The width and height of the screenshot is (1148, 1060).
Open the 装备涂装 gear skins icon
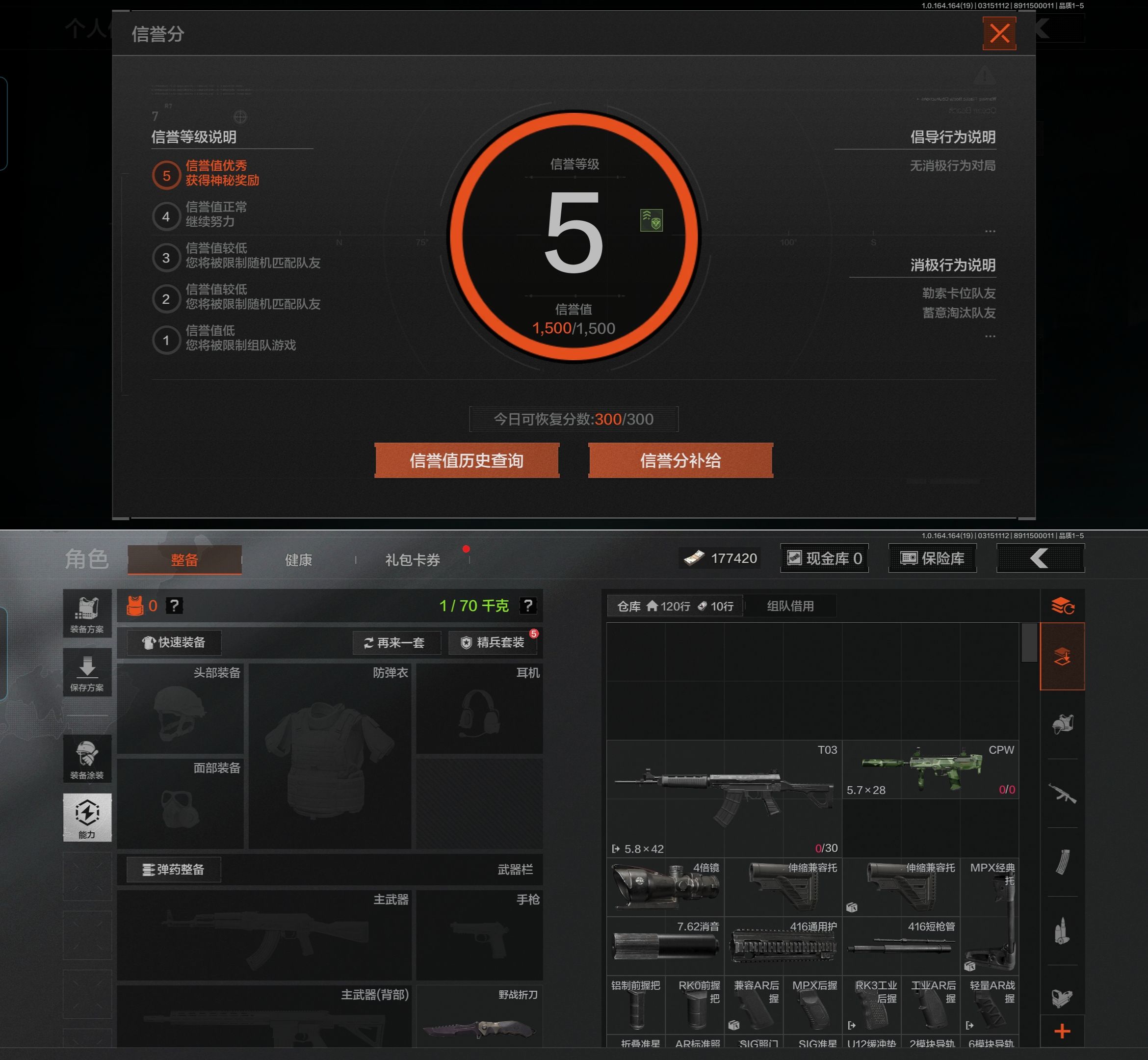[87, 759]
